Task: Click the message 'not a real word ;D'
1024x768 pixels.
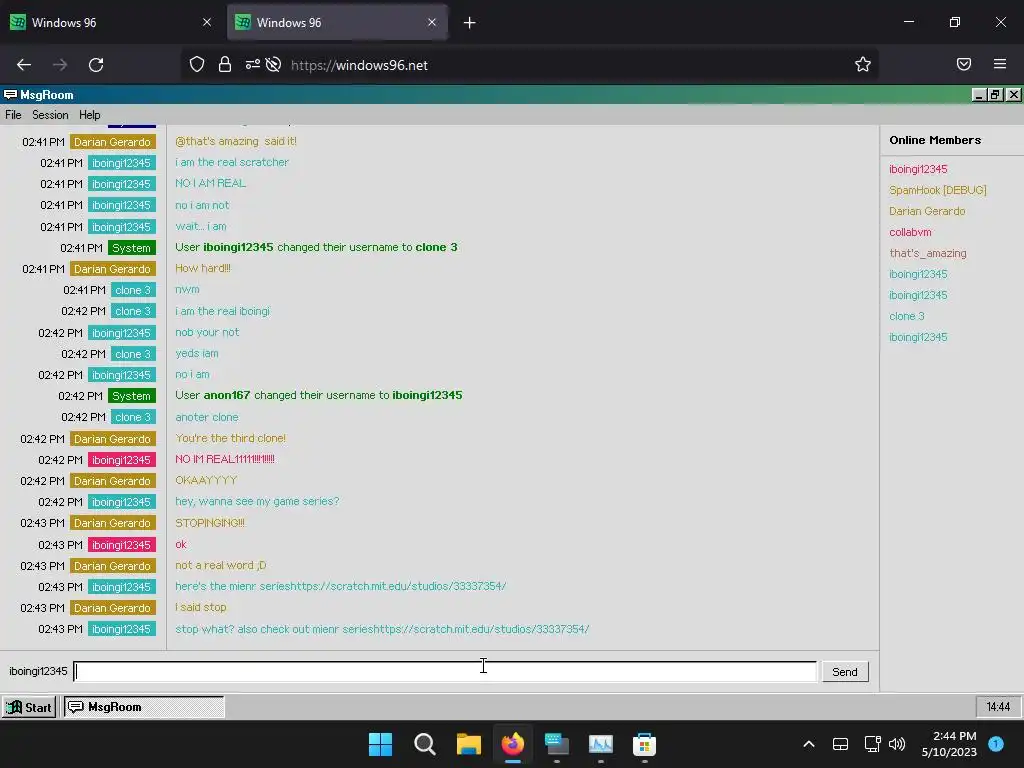Action: coord(220,566)
